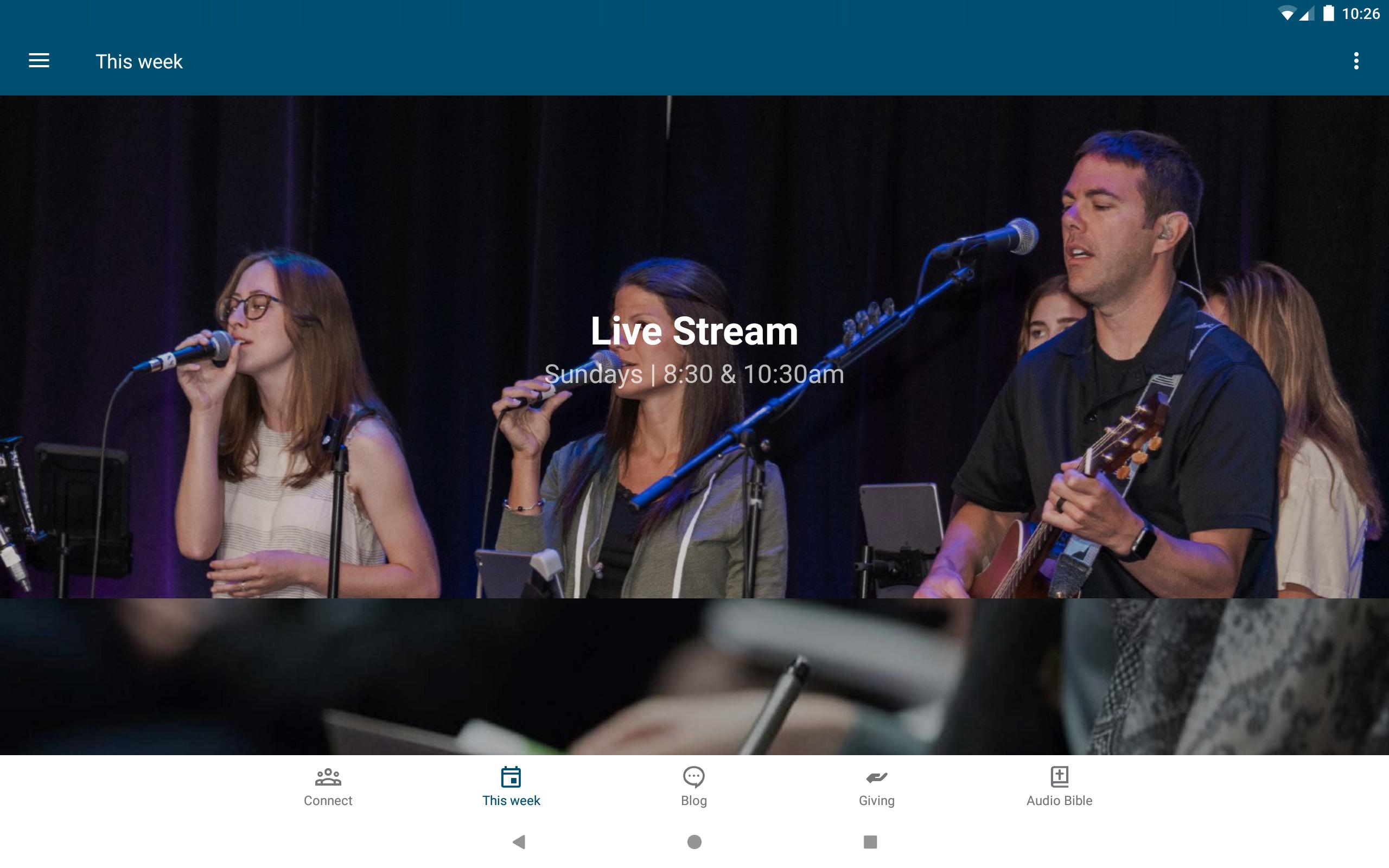
Task: Click 'Sundays | 8:30 & 10:30am' subtitle
Action: pyautogui.click(x=694, y=374)
